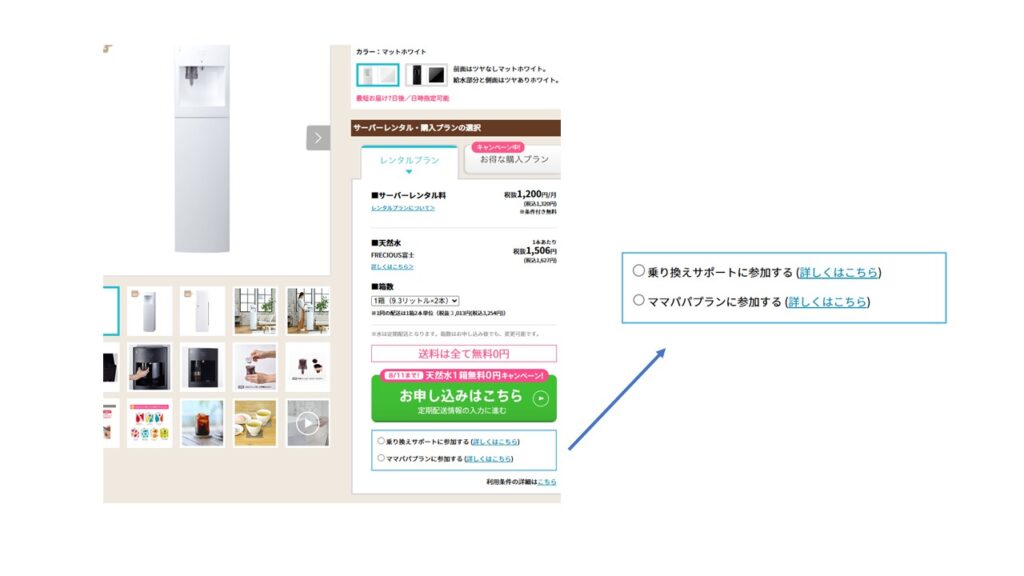View black server hand-pouring thumbnail

[150, 367]
